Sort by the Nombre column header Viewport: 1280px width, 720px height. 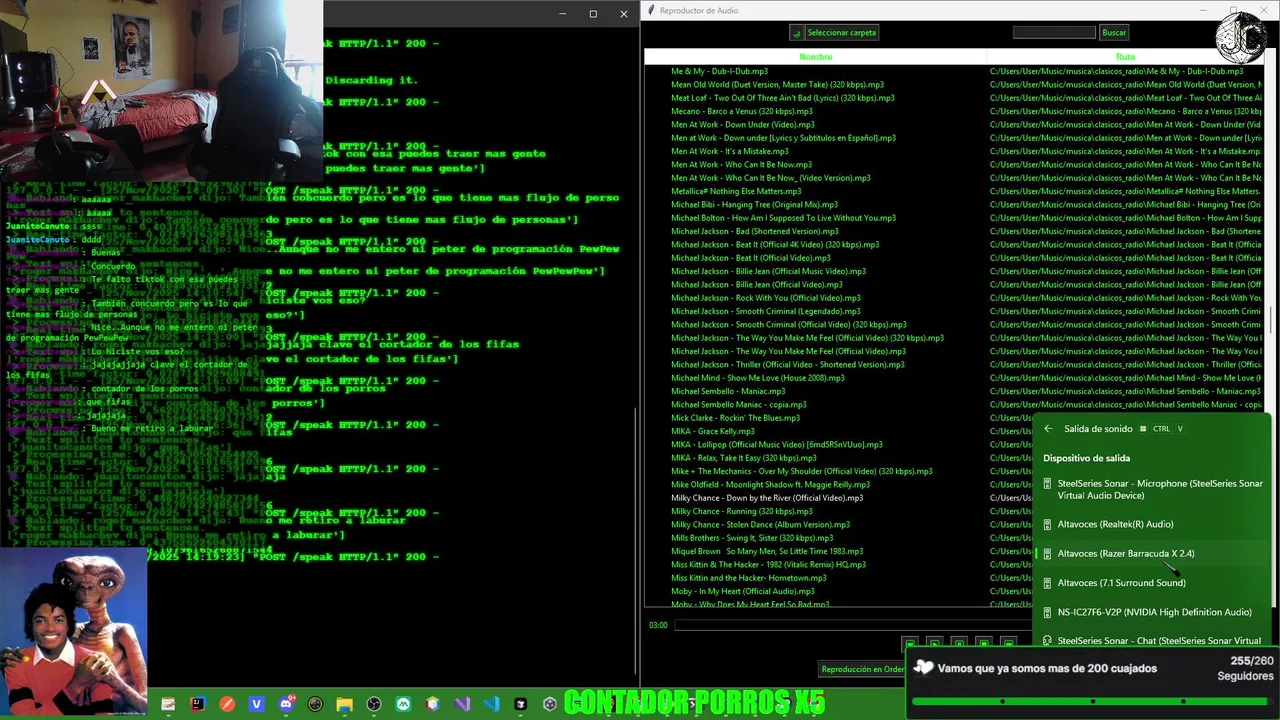point(815,57)
